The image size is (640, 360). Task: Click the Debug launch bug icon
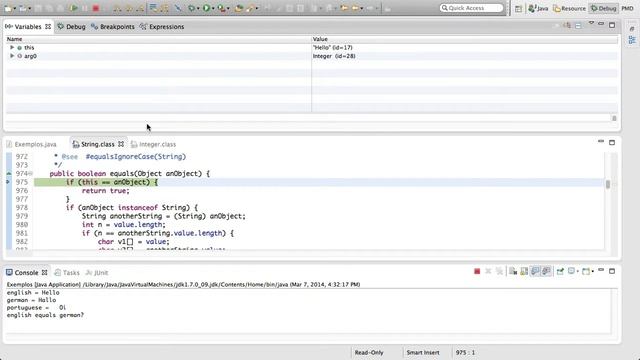pos(191,8)
